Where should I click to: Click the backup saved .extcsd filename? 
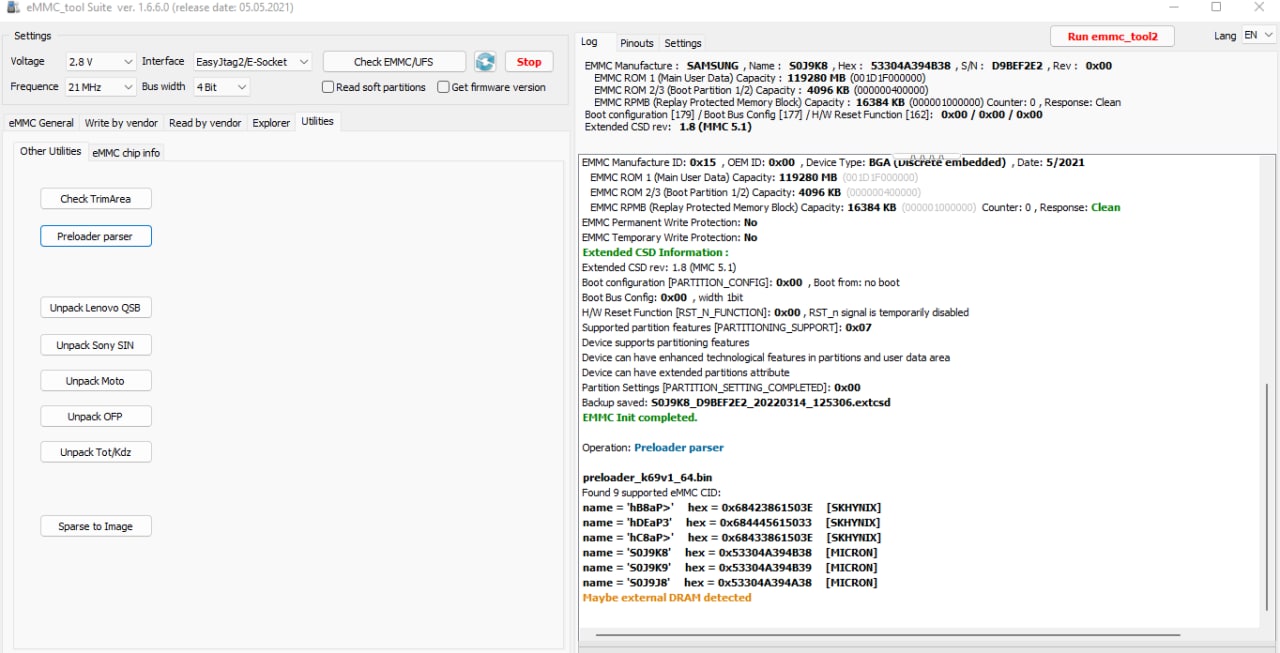coord(771,402)
